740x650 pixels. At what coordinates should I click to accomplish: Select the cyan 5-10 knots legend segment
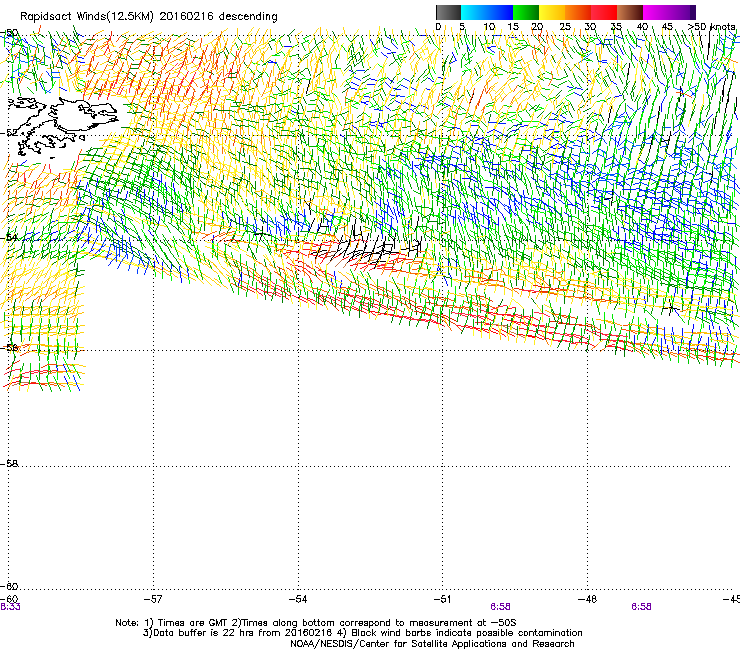(474, 12)
